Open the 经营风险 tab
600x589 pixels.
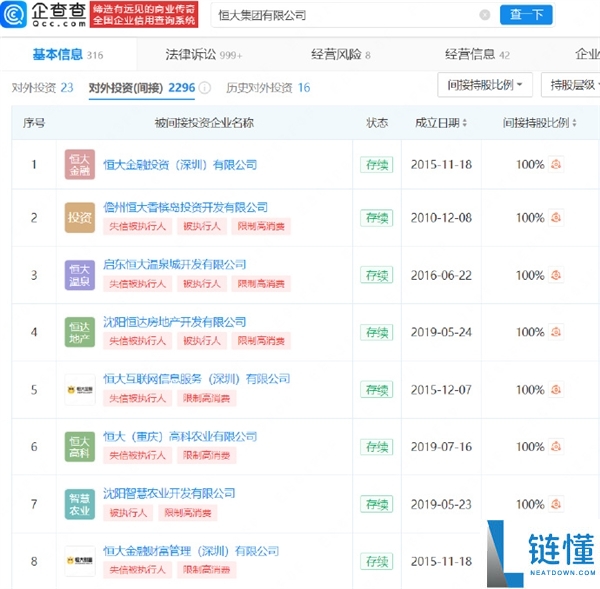pyautogui.click(x=341, y=55)
